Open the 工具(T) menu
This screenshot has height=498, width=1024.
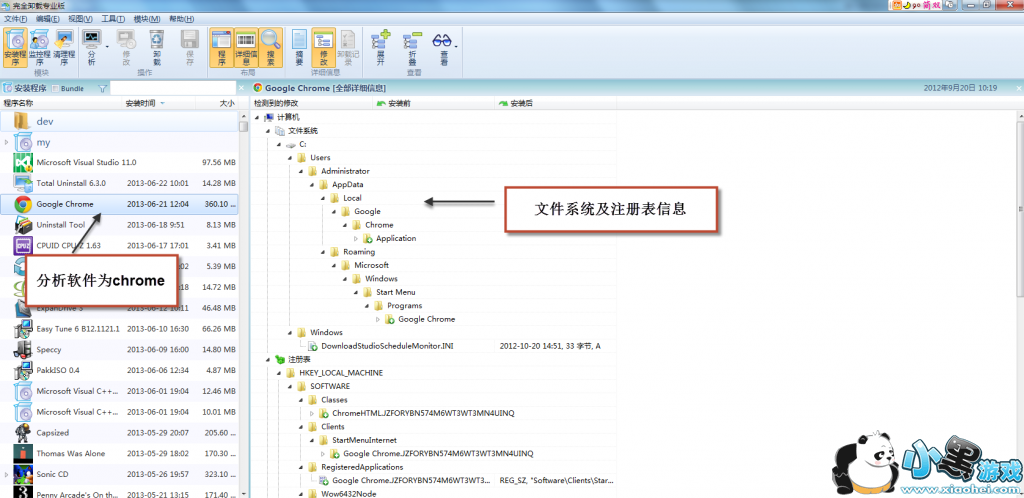pos(113,18)
